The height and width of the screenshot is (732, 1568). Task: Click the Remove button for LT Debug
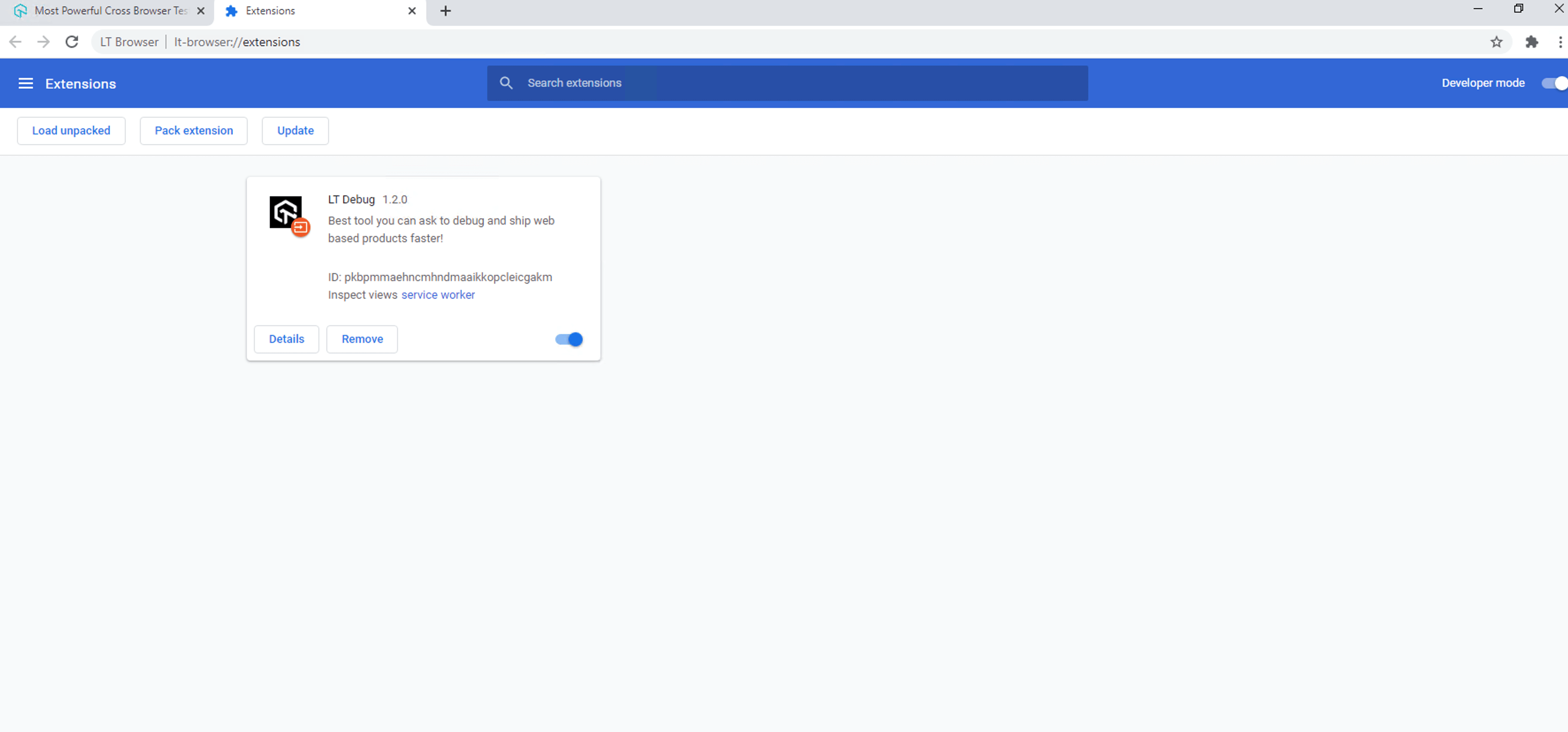[x=362, y=338]
